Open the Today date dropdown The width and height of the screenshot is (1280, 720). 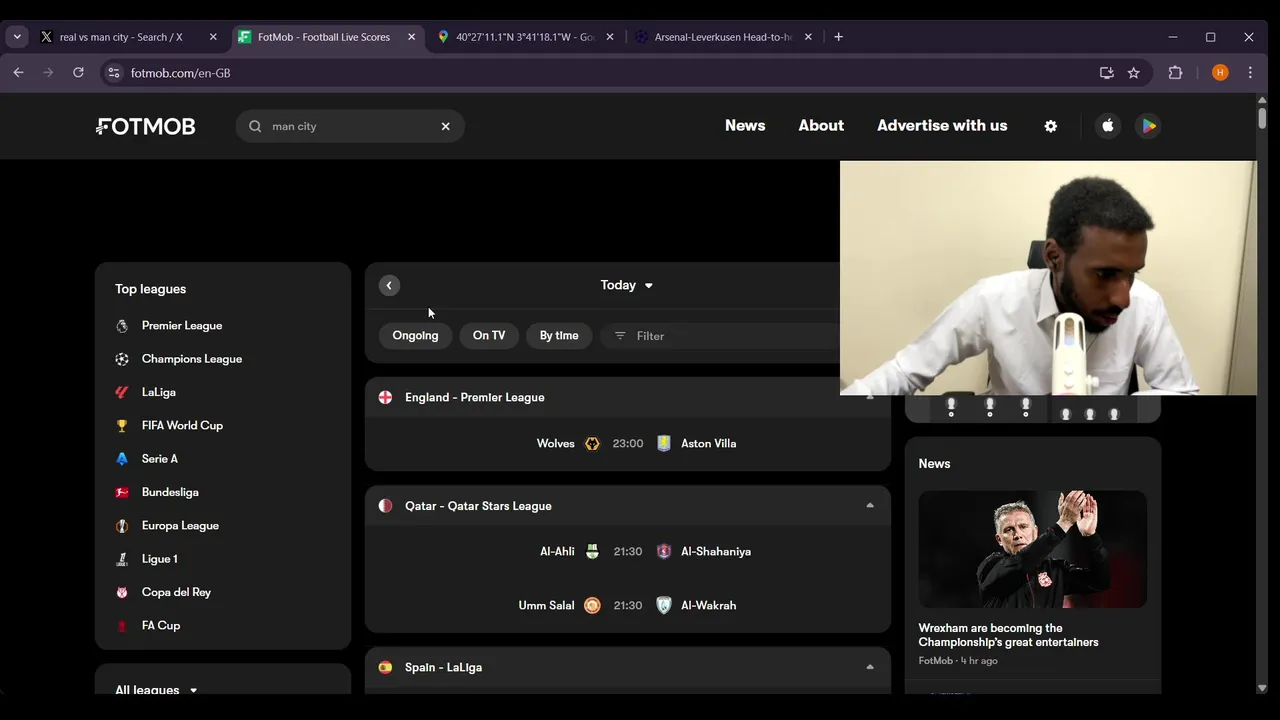627,286
